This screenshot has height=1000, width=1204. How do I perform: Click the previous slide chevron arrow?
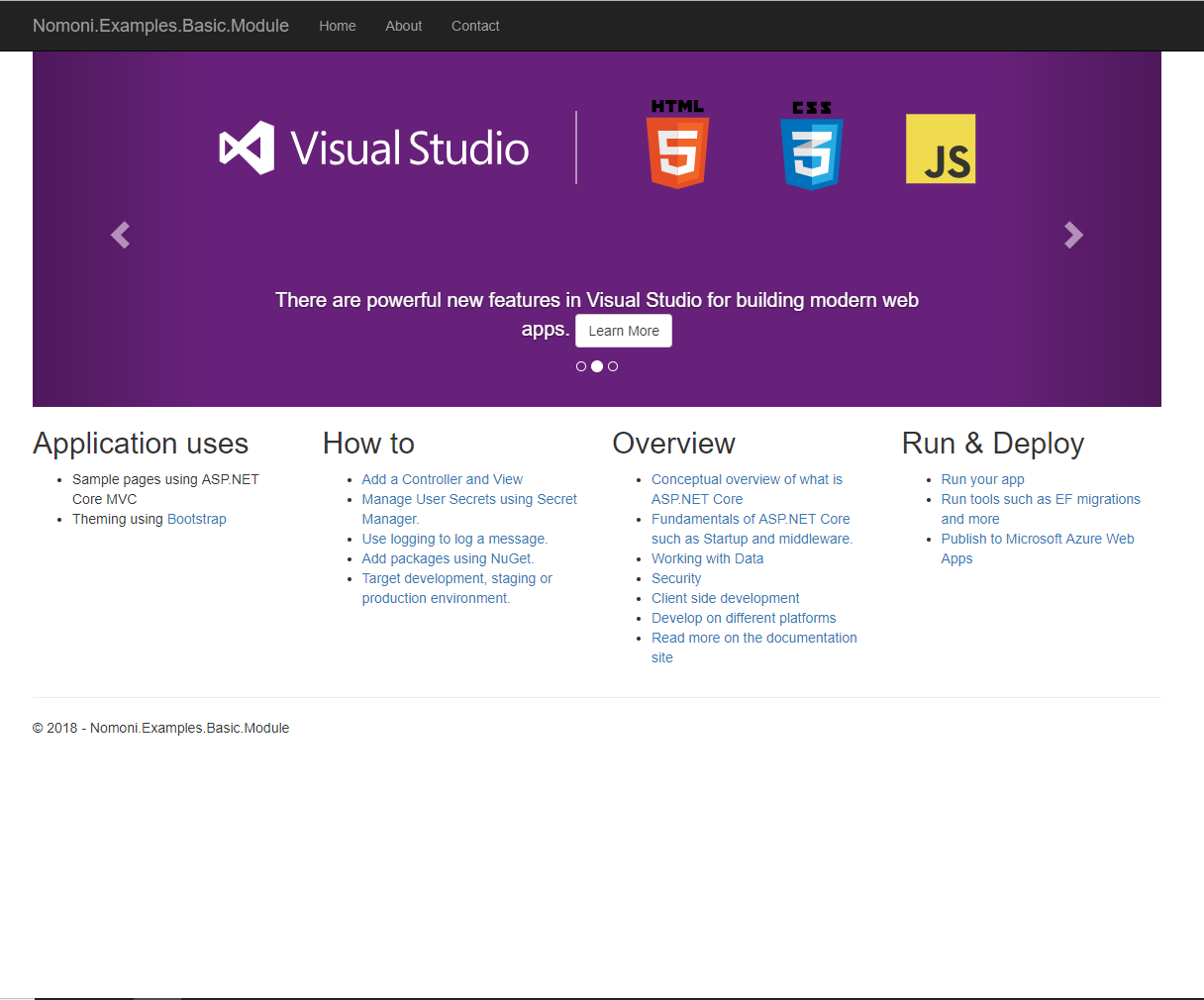click(x=120, y=235)
